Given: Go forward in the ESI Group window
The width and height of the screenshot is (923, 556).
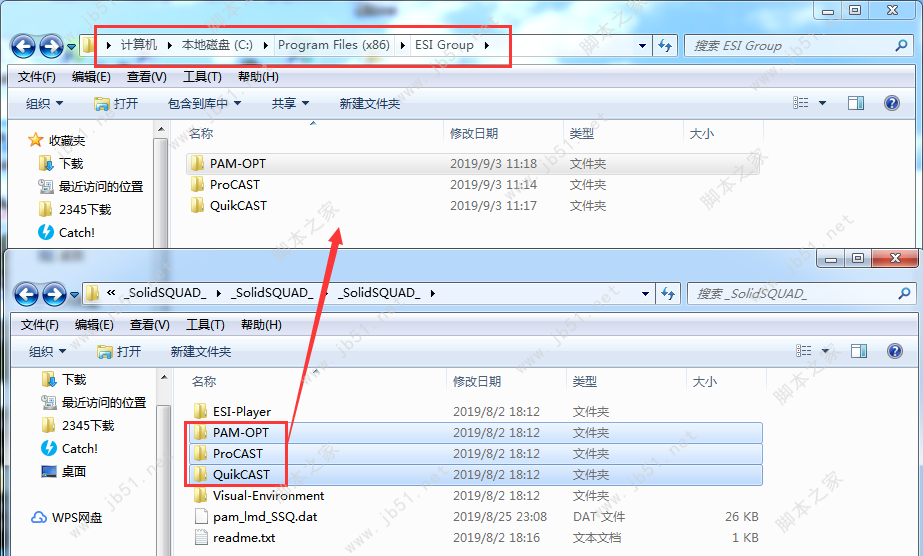Looking at the screenshot, I should [x=52, y=46].
